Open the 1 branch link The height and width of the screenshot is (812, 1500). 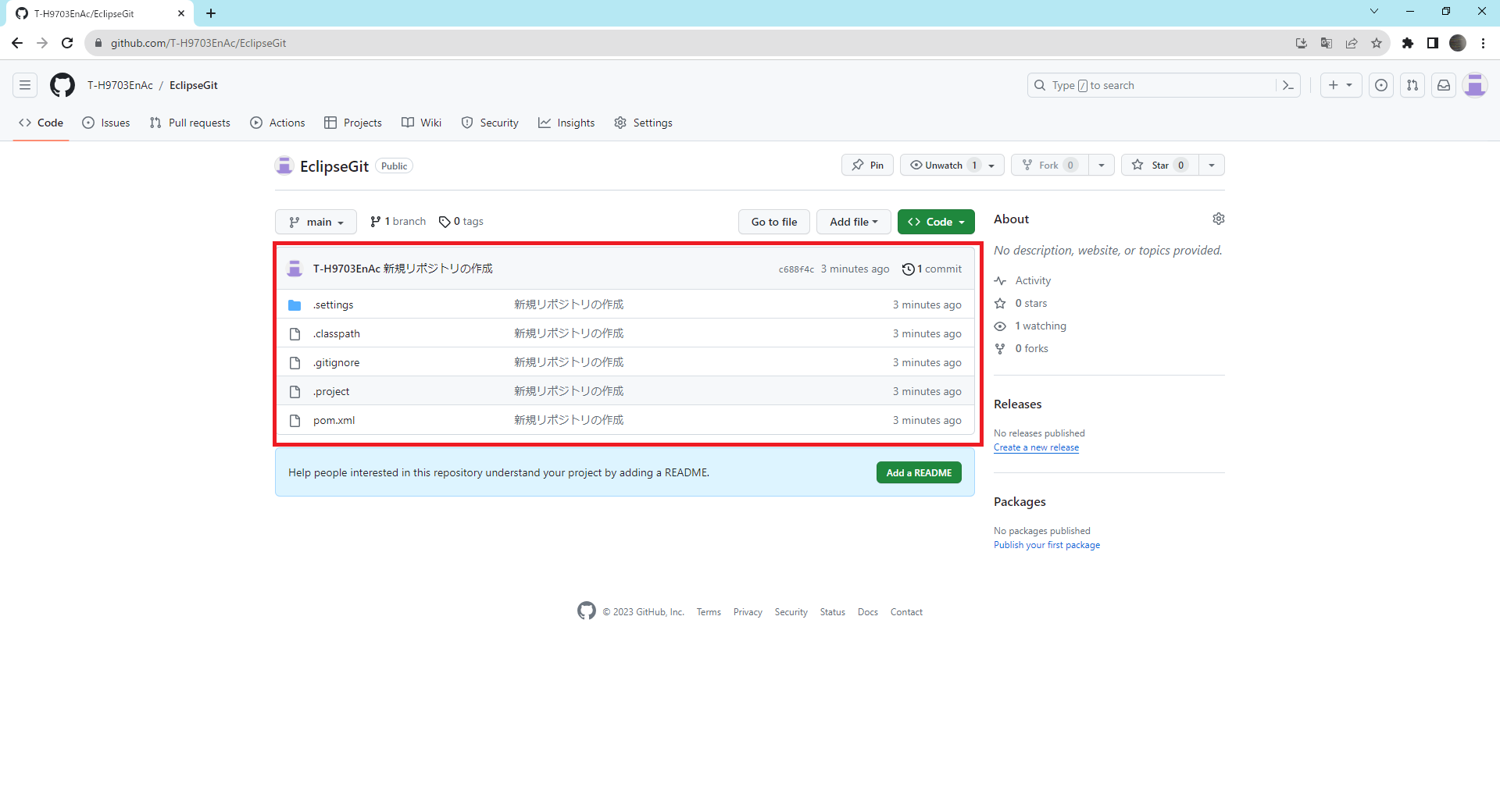(398, 222)
